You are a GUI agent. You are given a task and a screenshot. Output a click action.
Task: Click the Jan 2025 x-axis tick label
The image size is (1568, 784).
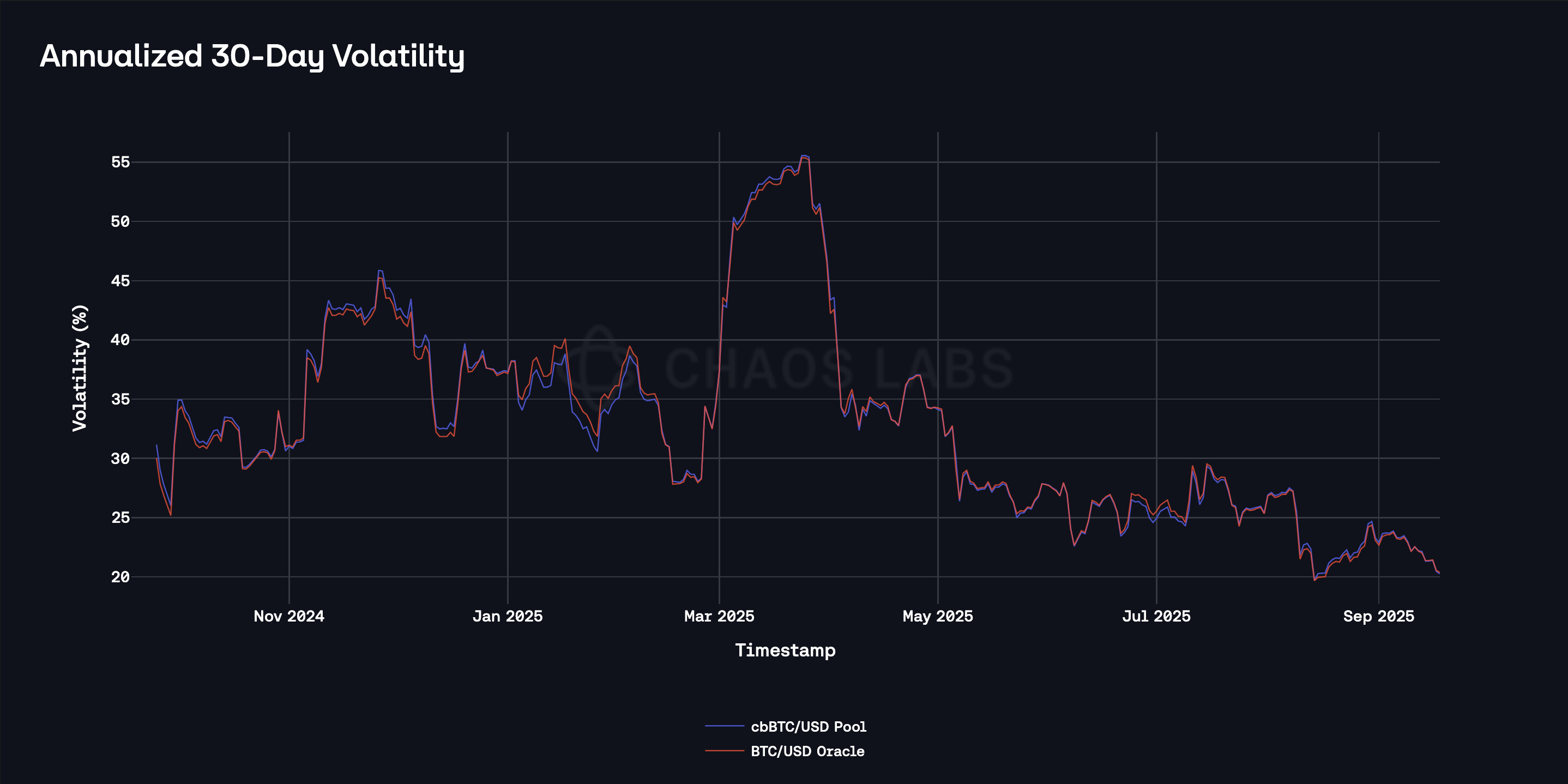(x=508, y=617)
